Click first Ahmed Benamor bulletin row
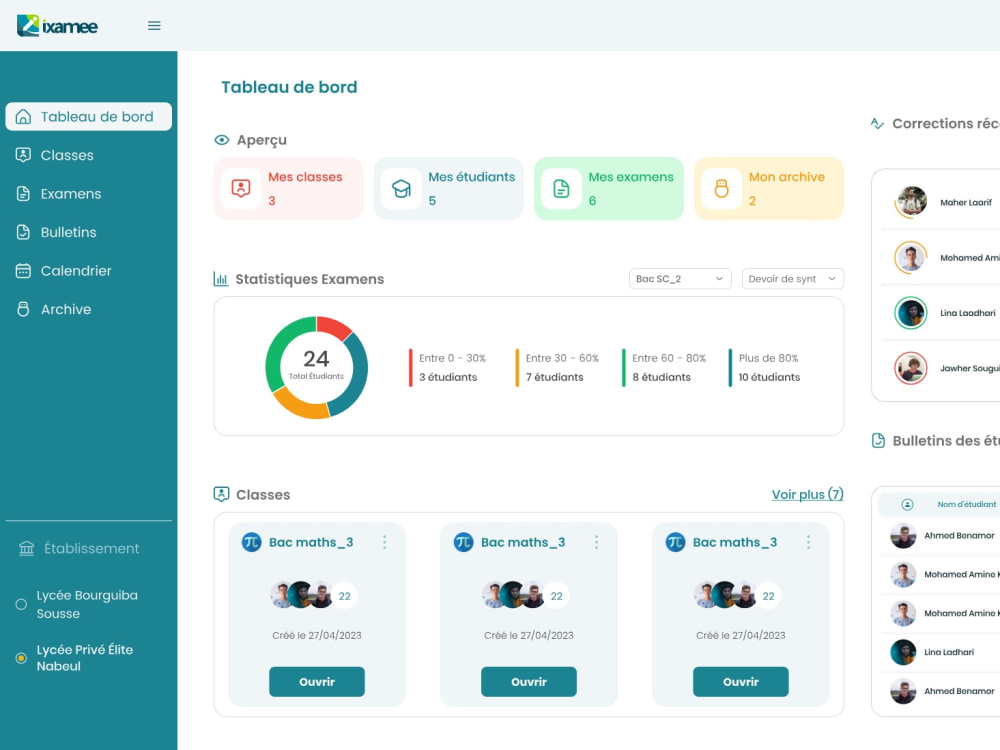Screen dimensions: 1000x750 [940, 536]
